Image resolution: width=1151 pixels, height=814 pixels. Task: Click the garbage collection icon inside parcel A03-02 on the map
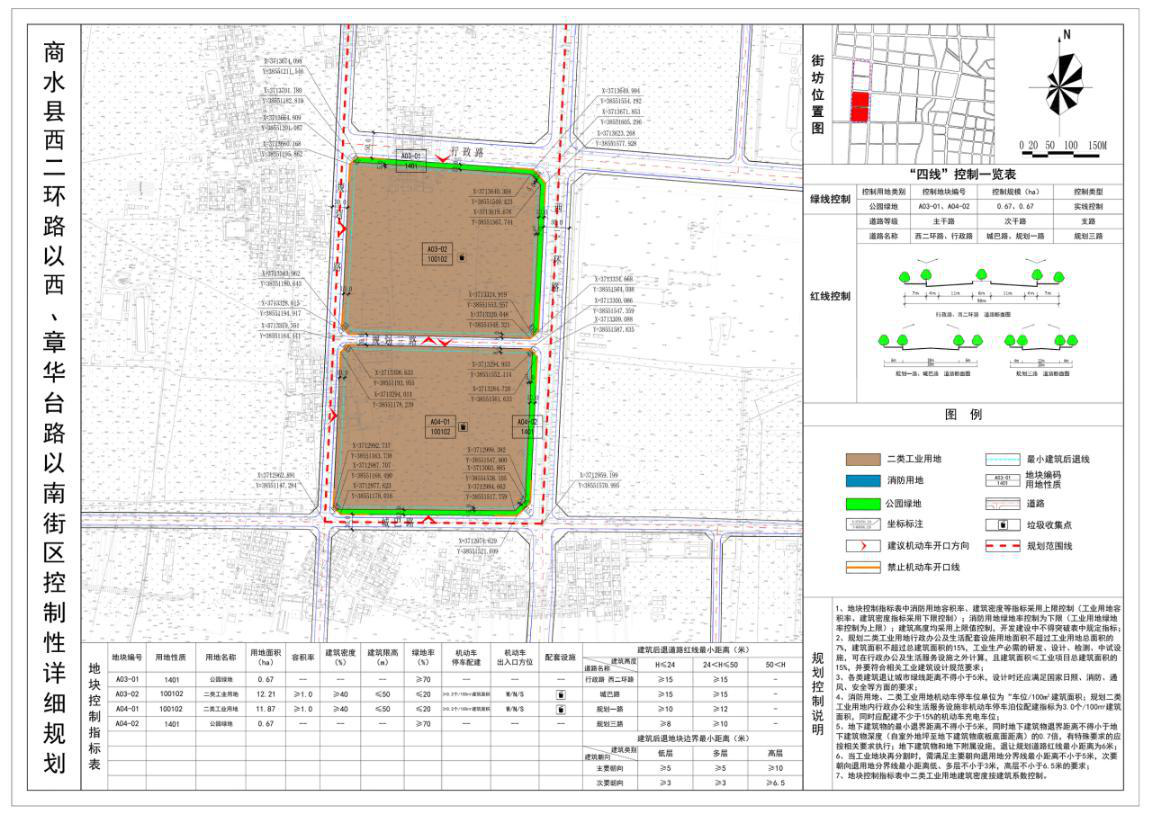[x=461, y=258]
